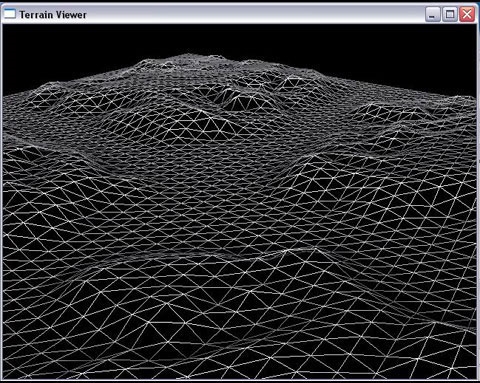Click the dense fine mesh below the summit
480x383 pixels.
point(187,78)
